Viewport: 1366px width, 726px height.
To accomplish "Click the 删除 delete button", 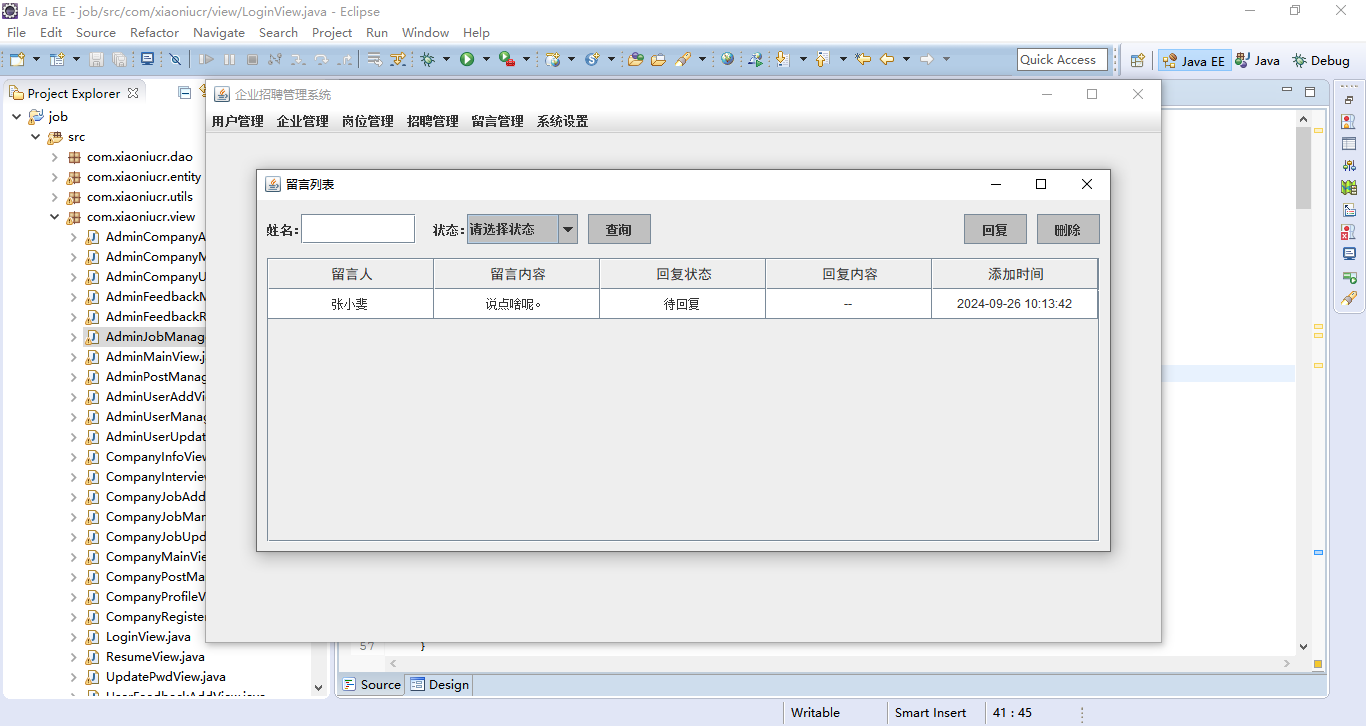I will tap(1068, 229).
